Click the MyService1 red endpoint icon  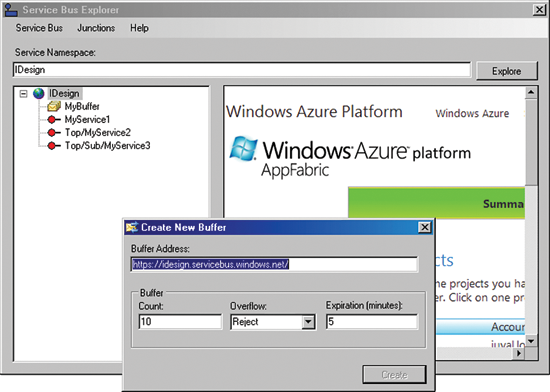tap(53, 120)
